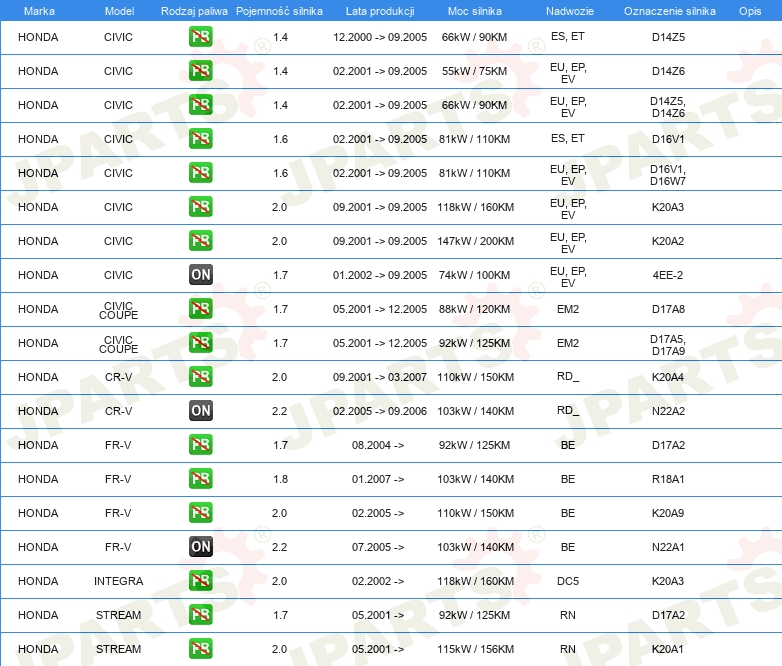Click the ON diesel icon in the 4EE-2 row
The height and width of the screenshot is (666, 782).
tap(200, 274)
